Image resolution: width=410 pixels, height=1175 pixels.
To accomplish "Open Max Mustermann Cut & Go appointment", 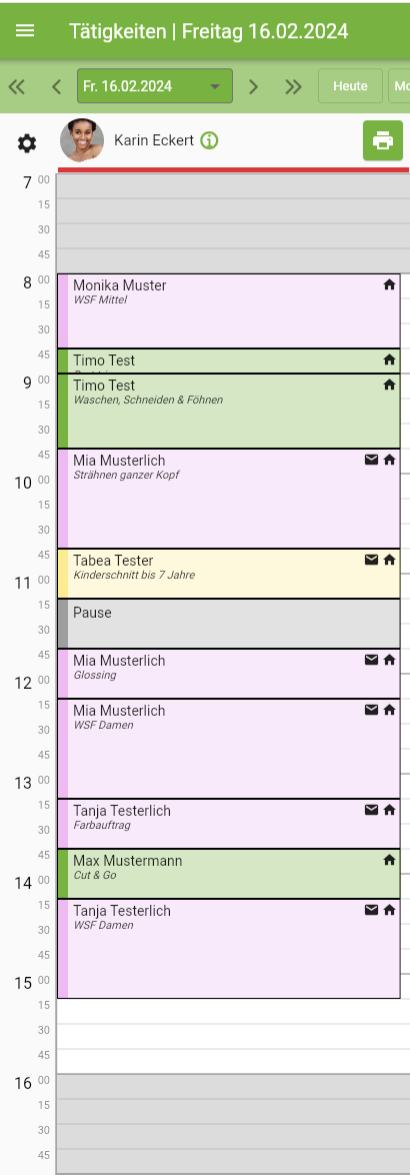I will point(229,874).
